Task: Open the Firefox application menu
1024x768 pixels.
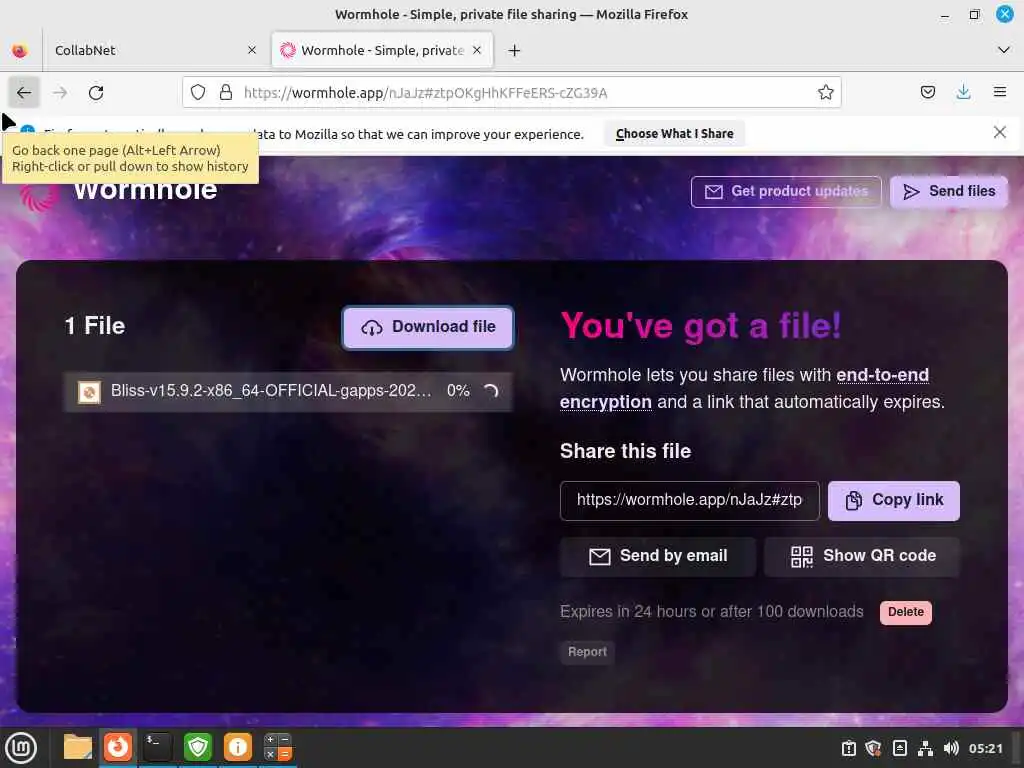Action: click(x=999, y=92)
